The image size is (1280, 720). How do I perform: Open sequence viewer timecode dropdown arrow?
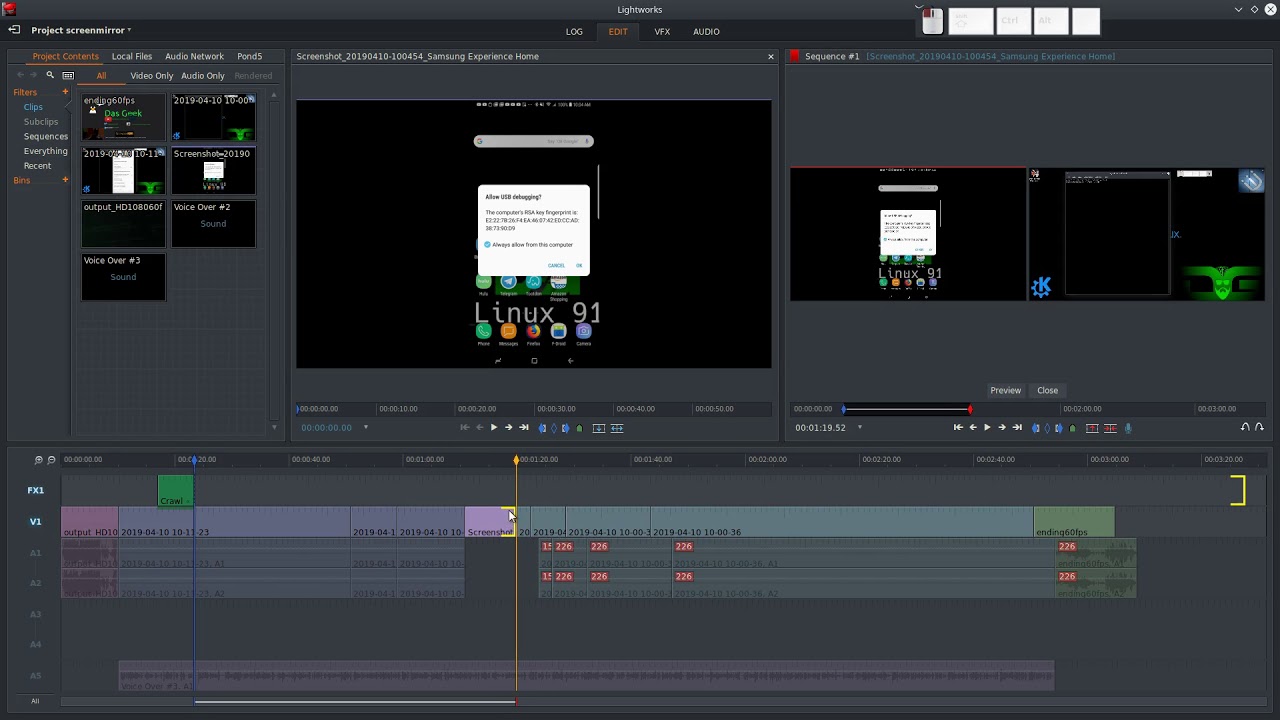pos(859,428)
